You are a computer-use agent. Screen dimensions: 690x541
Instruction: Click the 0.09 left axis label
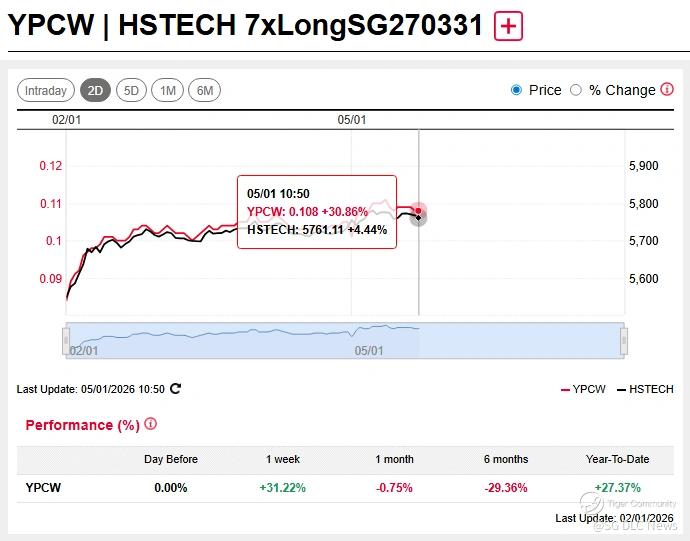pyautogui.click(x=51, y=279)
